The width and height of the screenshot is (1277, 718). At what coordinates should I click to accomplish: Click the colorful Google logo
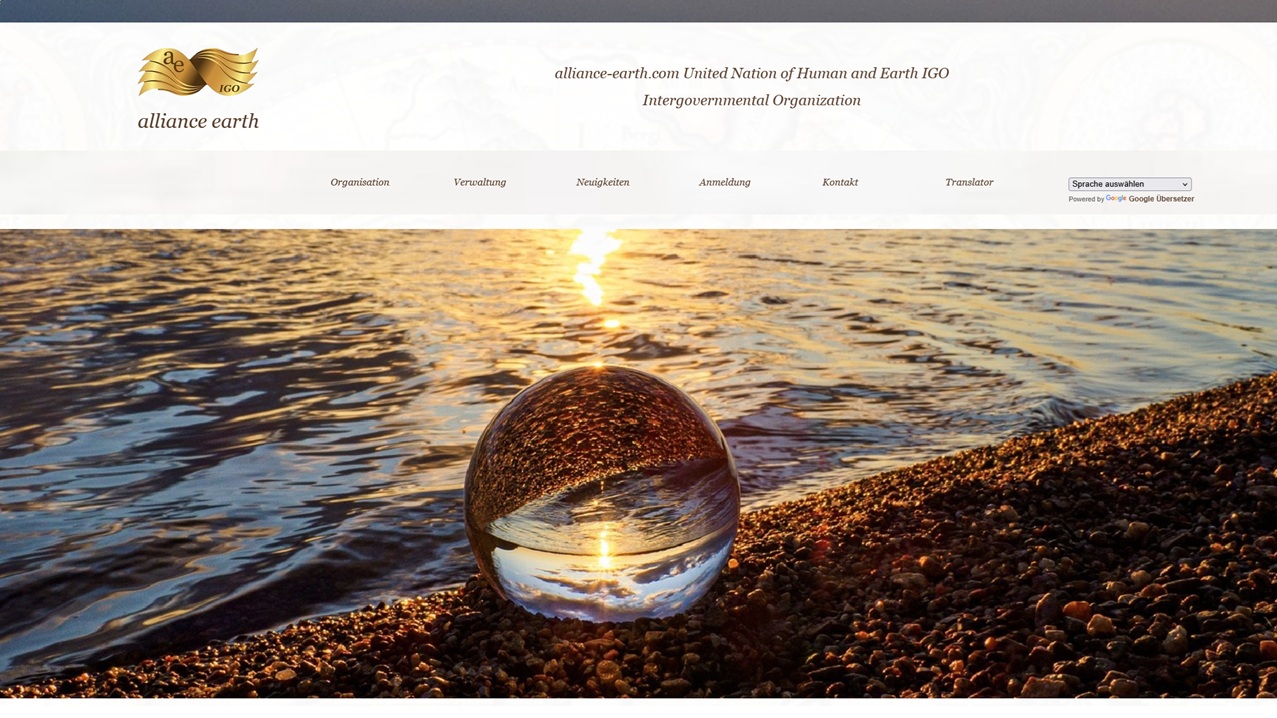click(x=1116, y=199)
